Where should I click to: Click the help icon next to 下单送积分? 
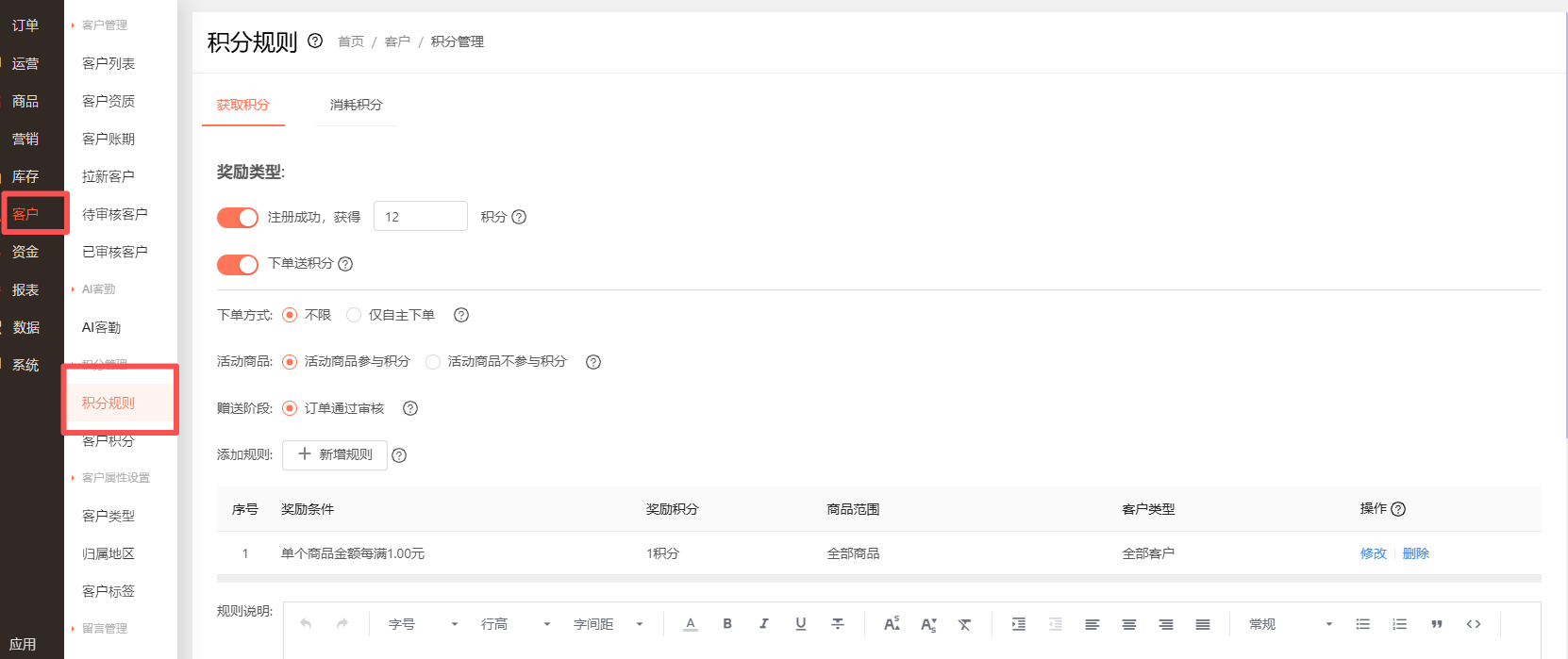click(x=345, y=264)
